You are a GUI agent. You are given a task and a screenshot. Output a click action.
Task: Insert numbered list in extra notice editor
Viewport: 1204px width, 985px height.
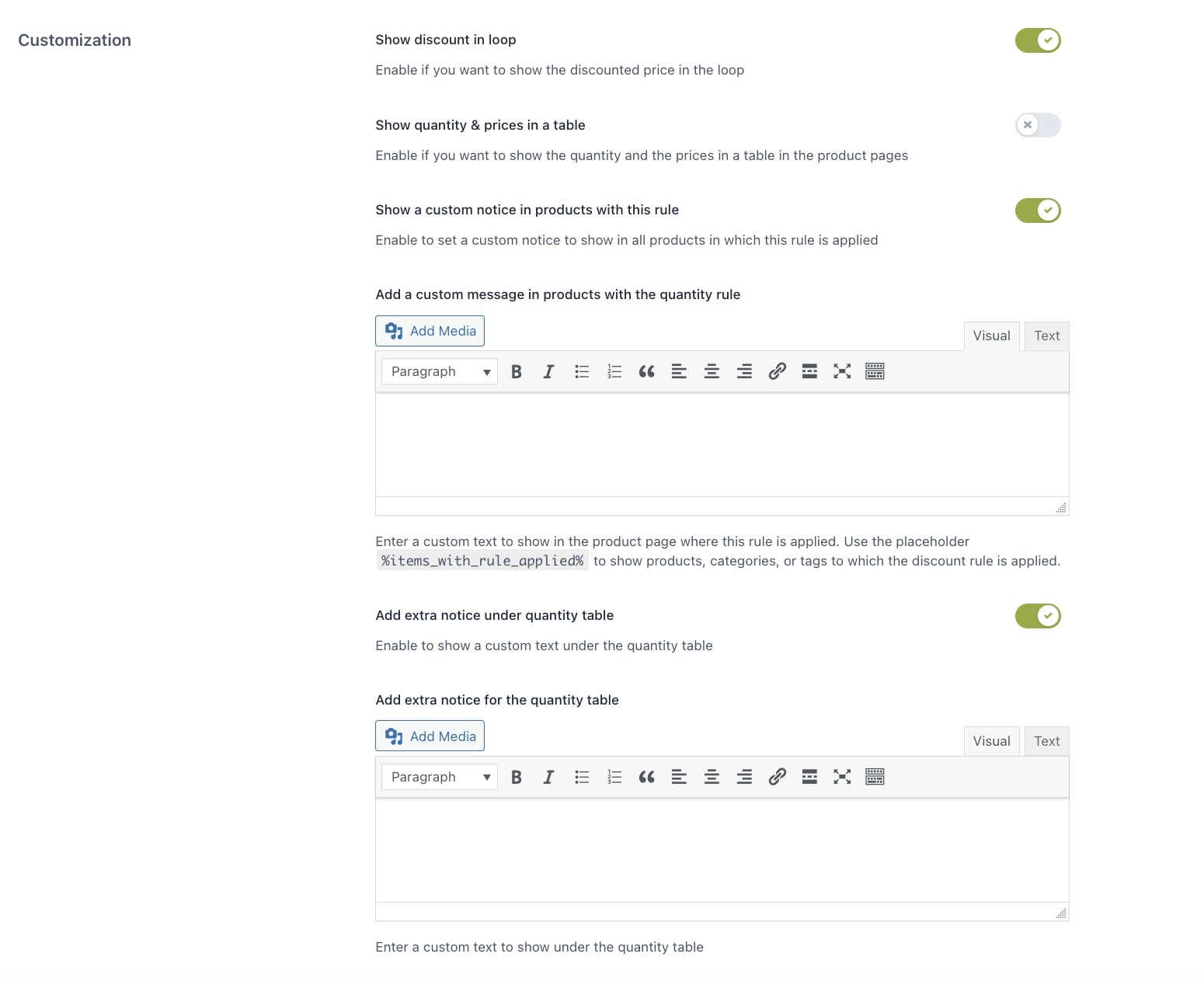(614, 778)
